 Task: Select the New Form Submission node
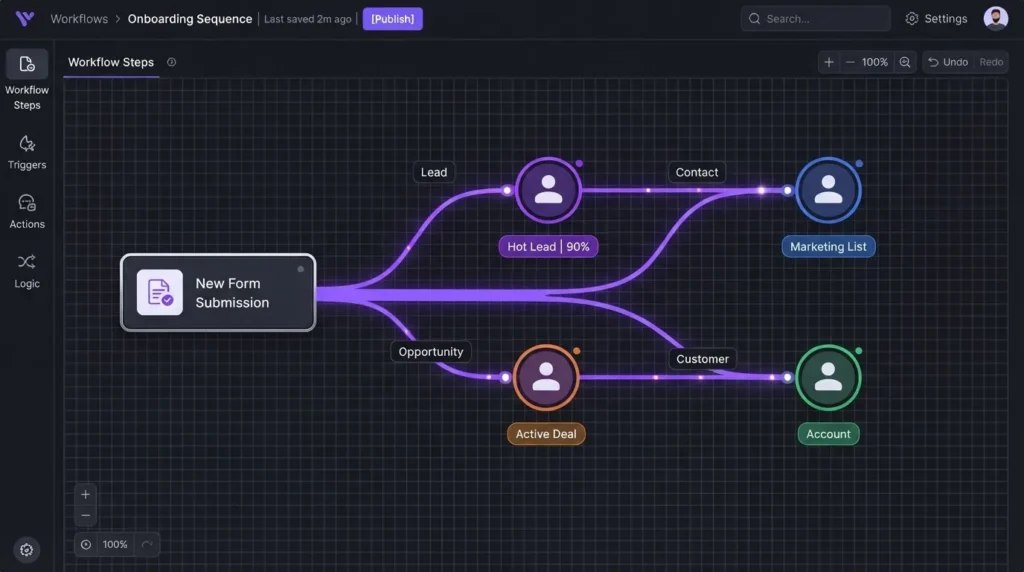pos(218,293)
